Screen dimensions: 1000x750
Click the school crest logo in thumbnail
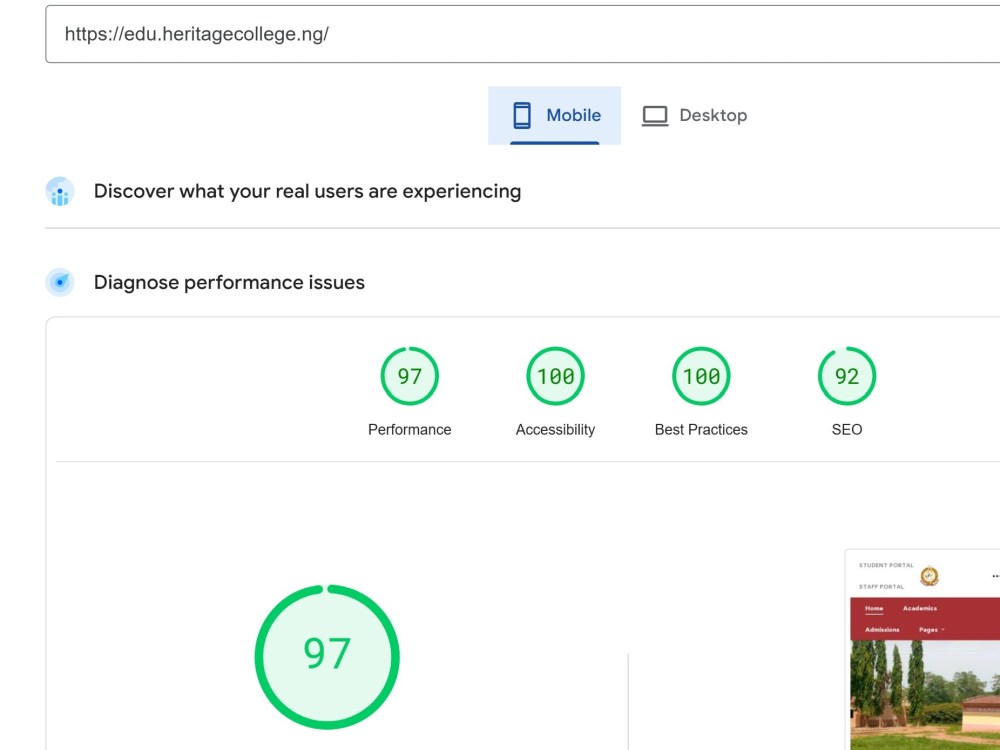pos(929,576)
